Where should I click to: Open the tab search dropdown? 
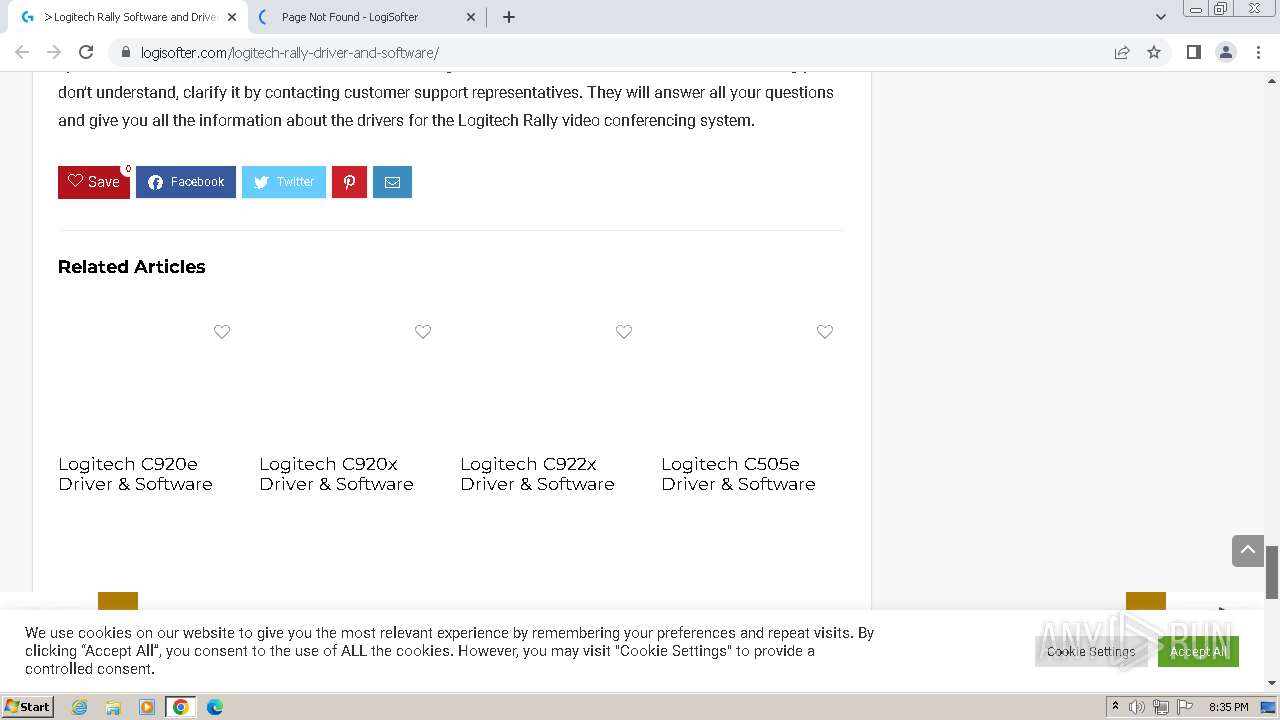[1161, 17]
